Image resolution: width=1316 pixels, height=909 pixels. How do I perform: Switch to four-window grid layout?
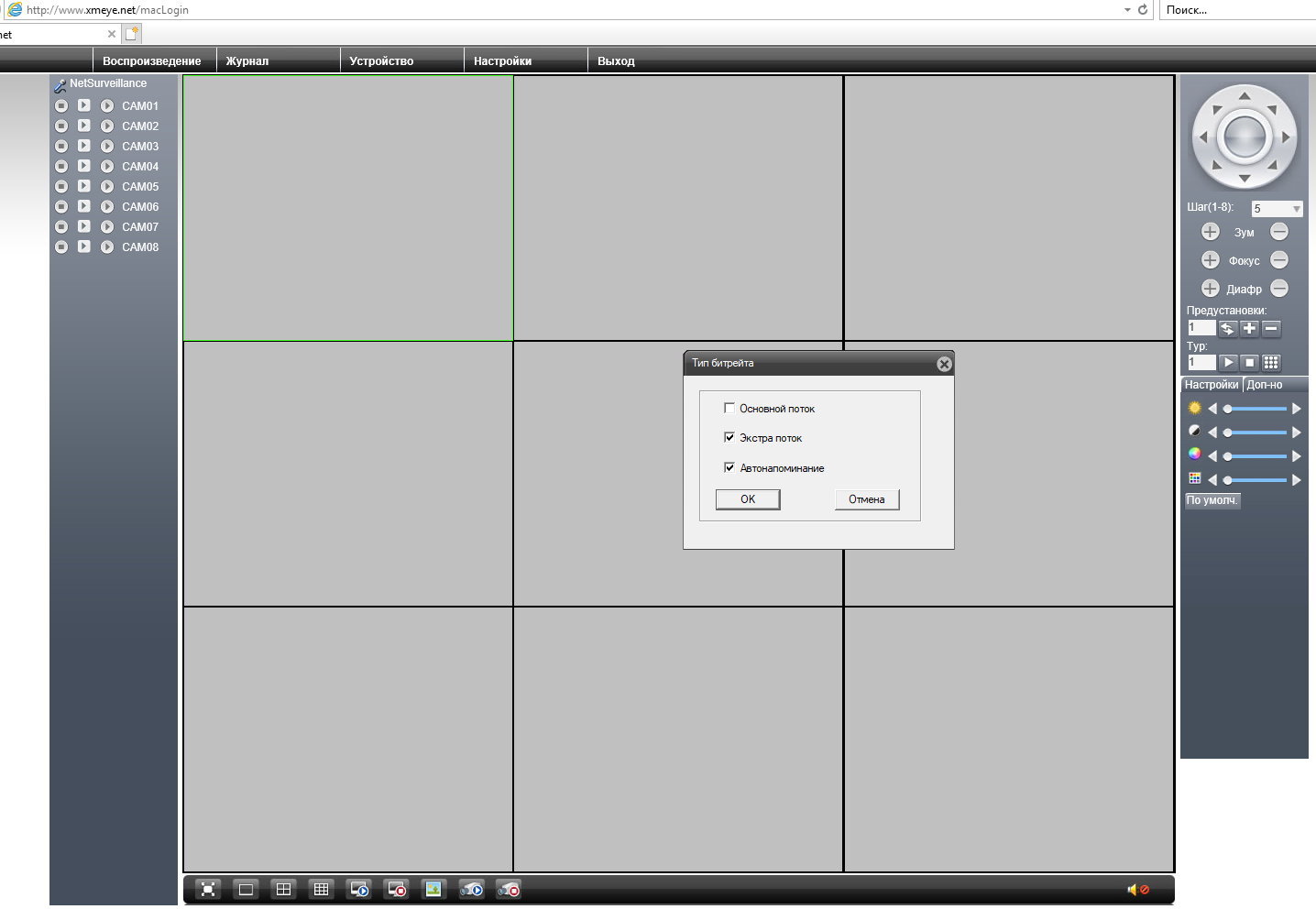coord(283,889)
